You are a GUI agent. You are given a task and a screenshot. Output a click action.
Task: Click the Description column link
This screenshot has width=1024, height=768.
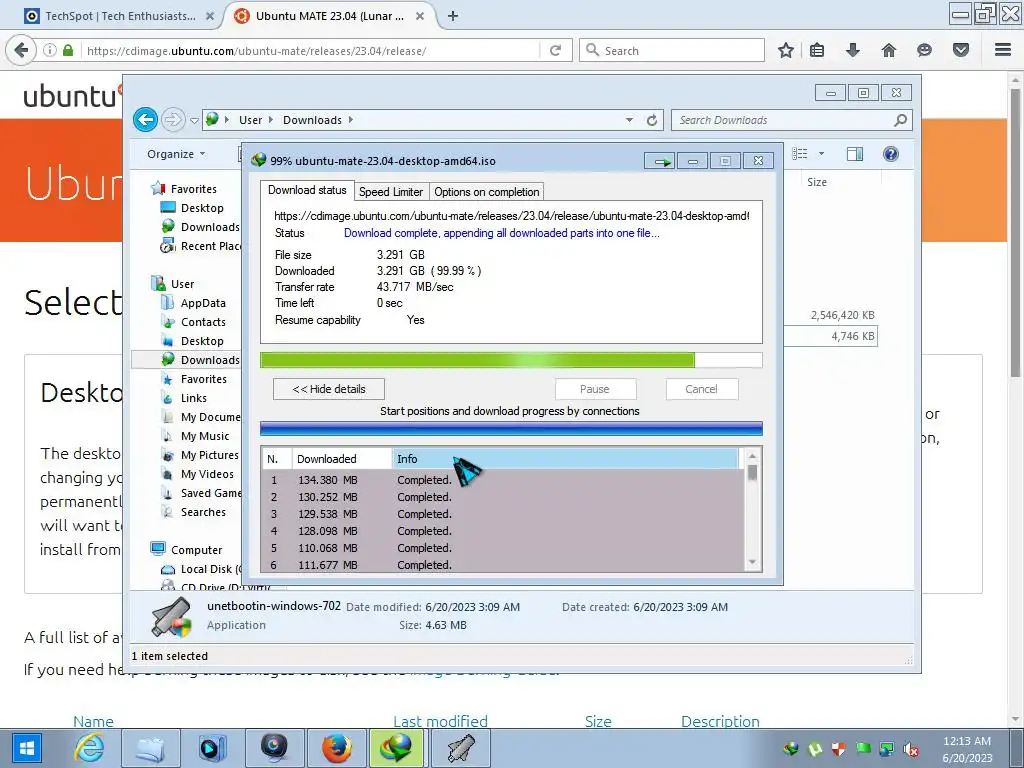pyautogui.click(x=720, y=721)
